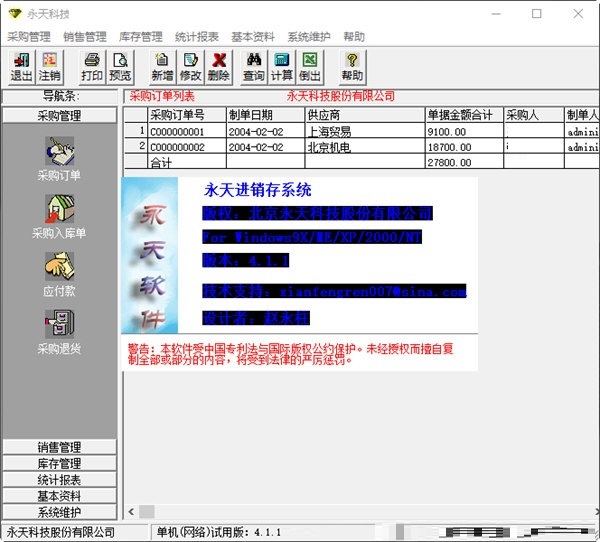Click the left arrow of horizontal scrollbar
This screenshot has height=542, width=600.
click(x=131, y=511)
